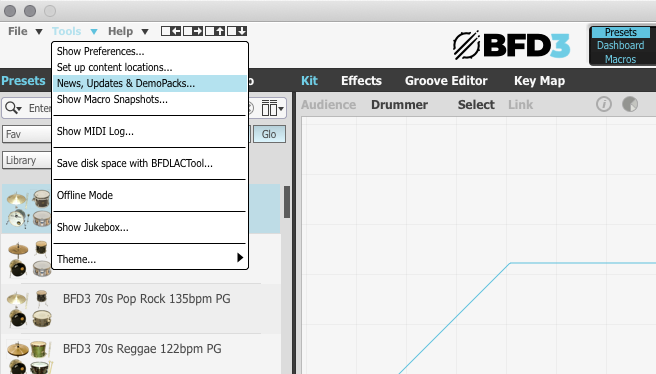Open the File menu dropdown
This screenshot has width=656, height=374.
[25, 31]
